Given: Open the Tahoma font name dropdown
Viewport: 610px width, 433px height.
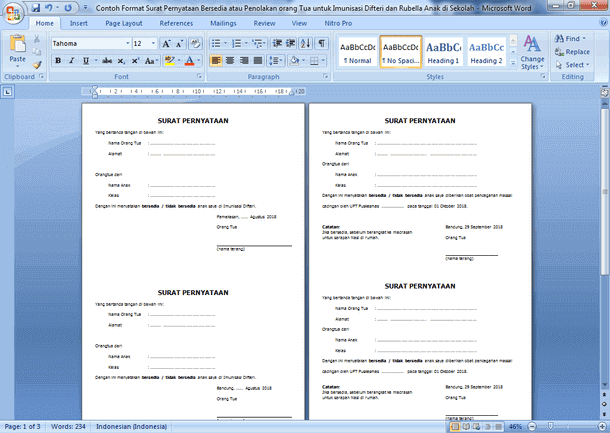Looking at the screenshot, I should [x=128, y=43].
